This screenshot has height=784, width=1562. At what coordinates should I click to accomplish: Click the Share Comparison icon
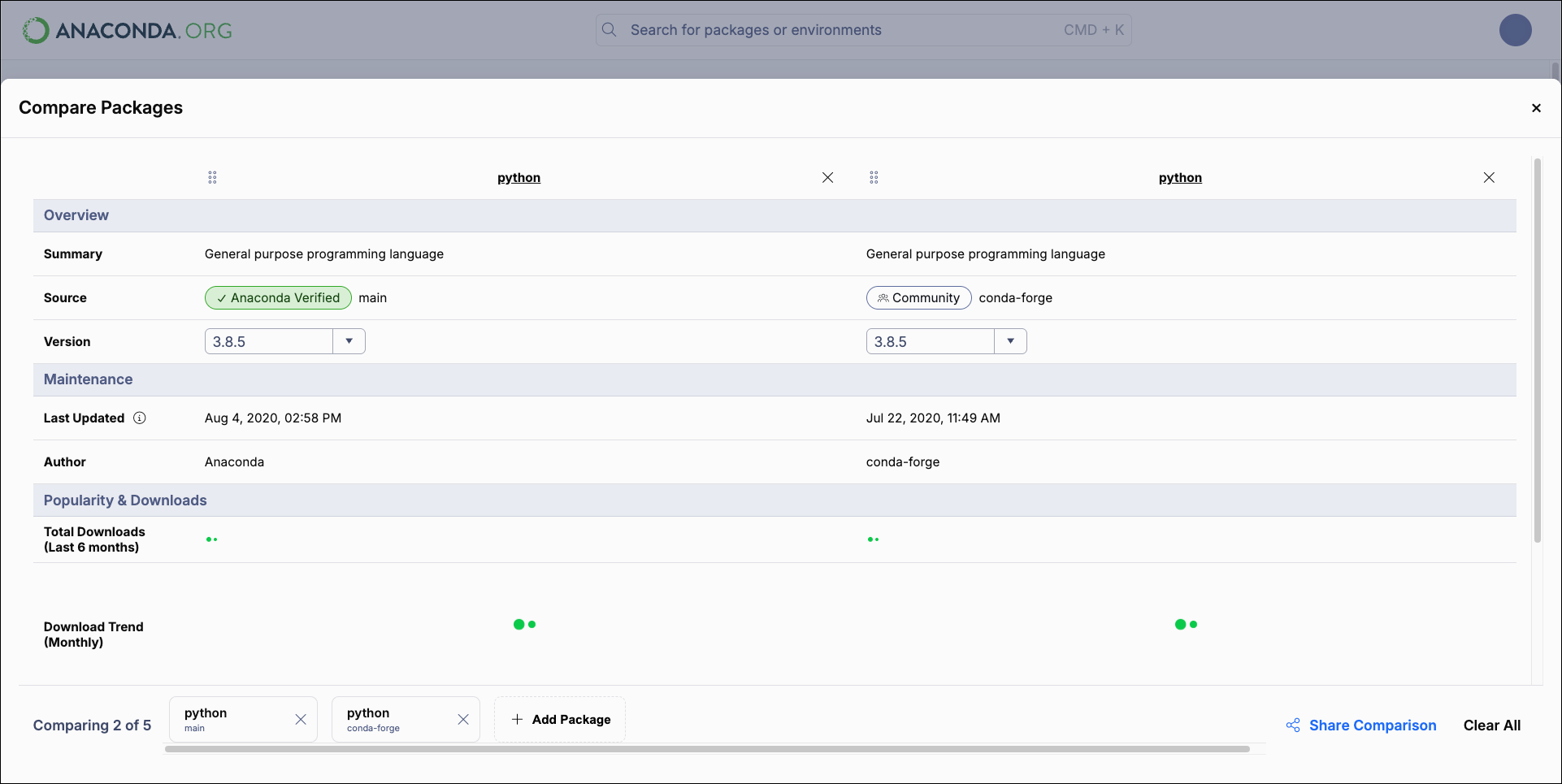pyautogui.click(x=1293, y=726)
